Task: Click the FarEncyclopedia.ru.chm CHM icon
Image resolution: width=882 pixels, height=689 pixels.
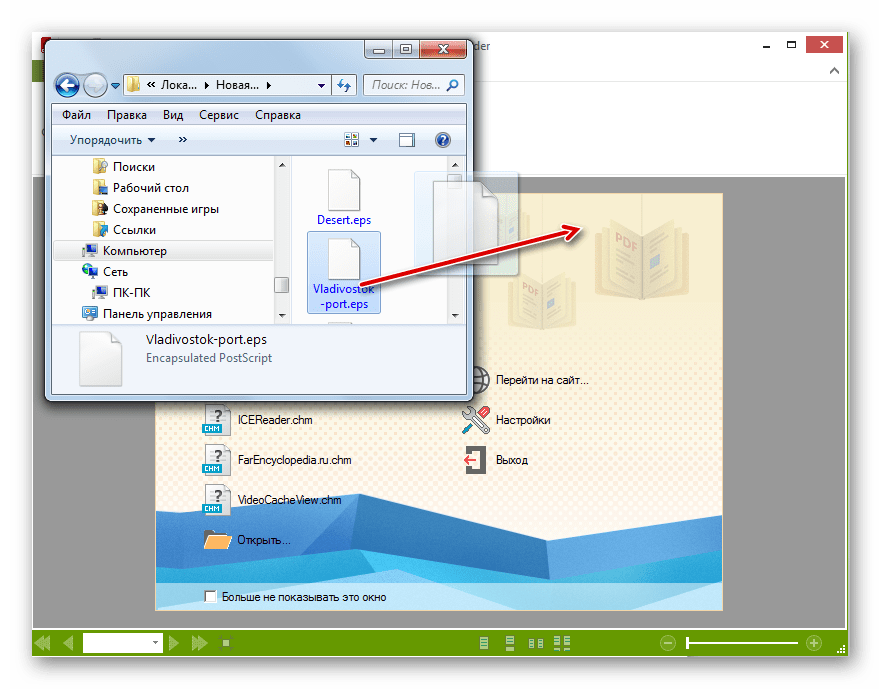Action: click(x=217, y=460)
